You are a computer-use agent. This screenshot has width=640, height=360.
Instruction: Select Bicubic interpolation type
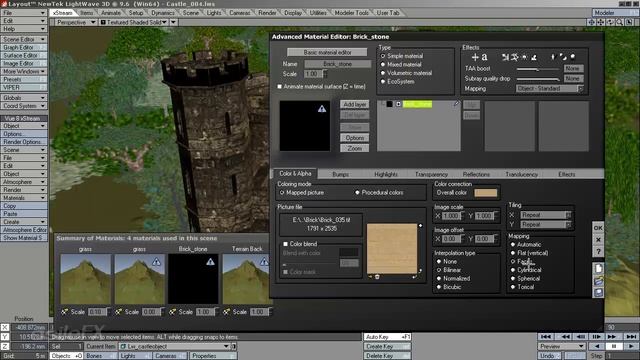pyautogui.click(x=449, y=287)
